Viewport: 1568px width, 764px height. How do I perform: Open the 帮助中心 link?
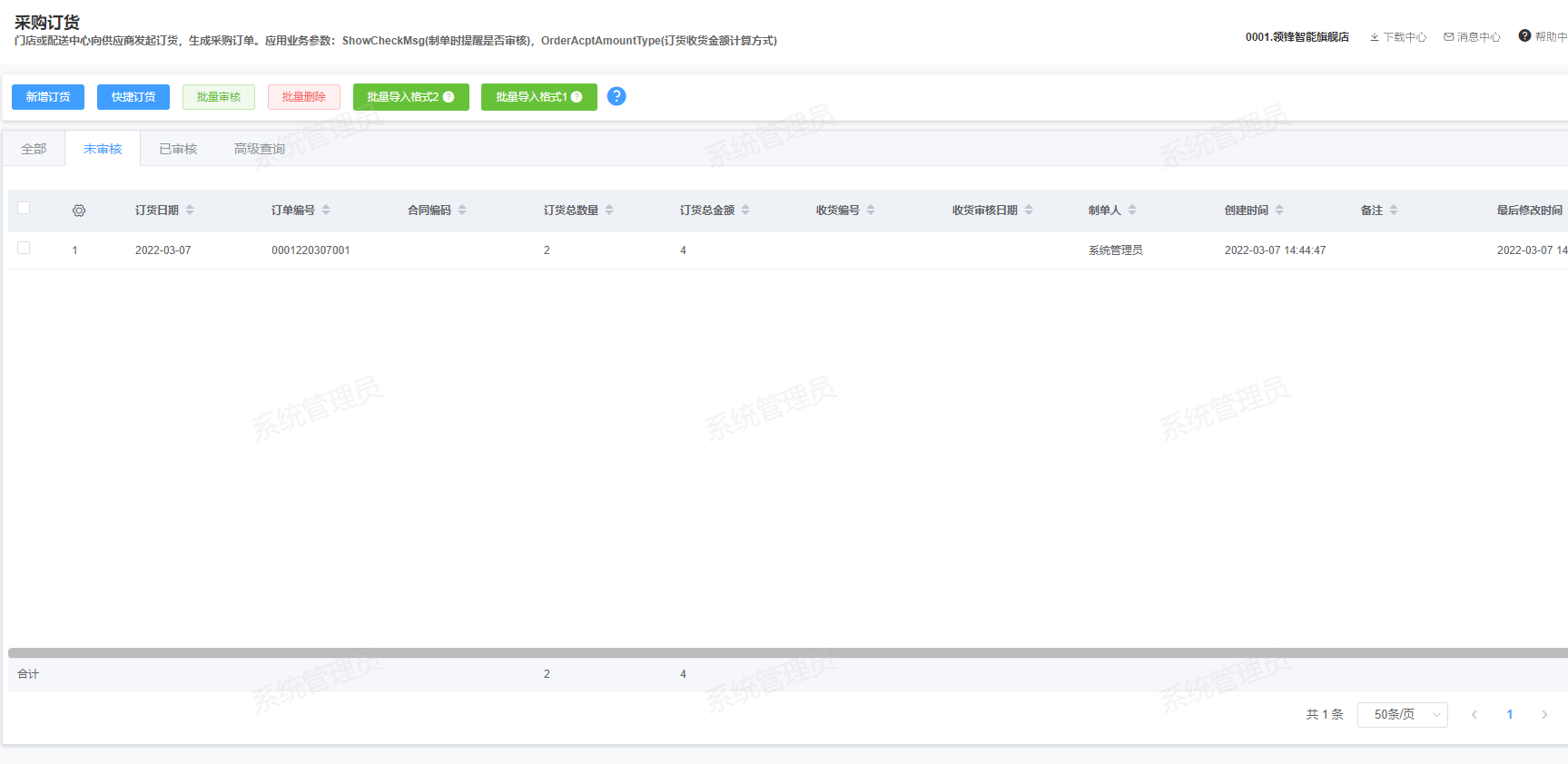[x=1543, y=37]
